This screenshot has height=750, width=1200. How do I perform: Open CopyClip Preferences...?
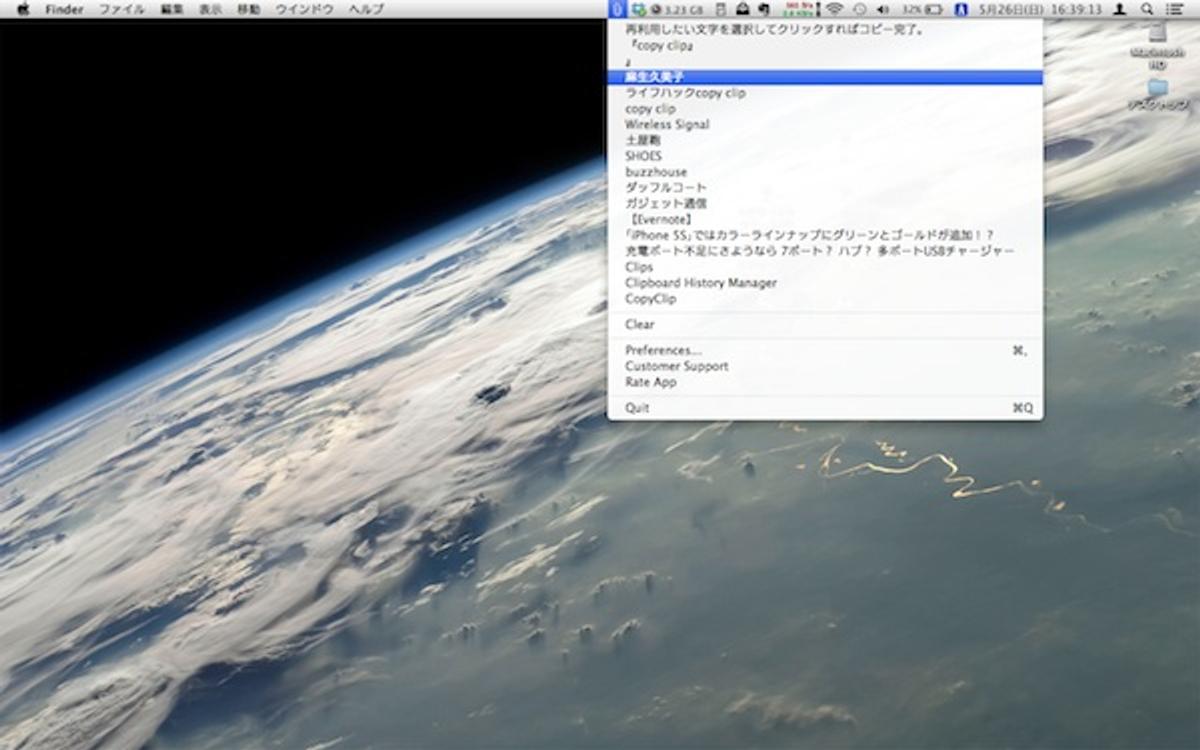click(663, 350)
